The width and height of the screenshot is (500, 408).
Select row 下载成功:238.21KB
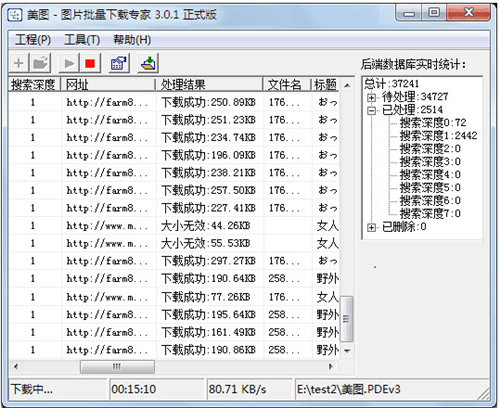(x=174, y=173)
